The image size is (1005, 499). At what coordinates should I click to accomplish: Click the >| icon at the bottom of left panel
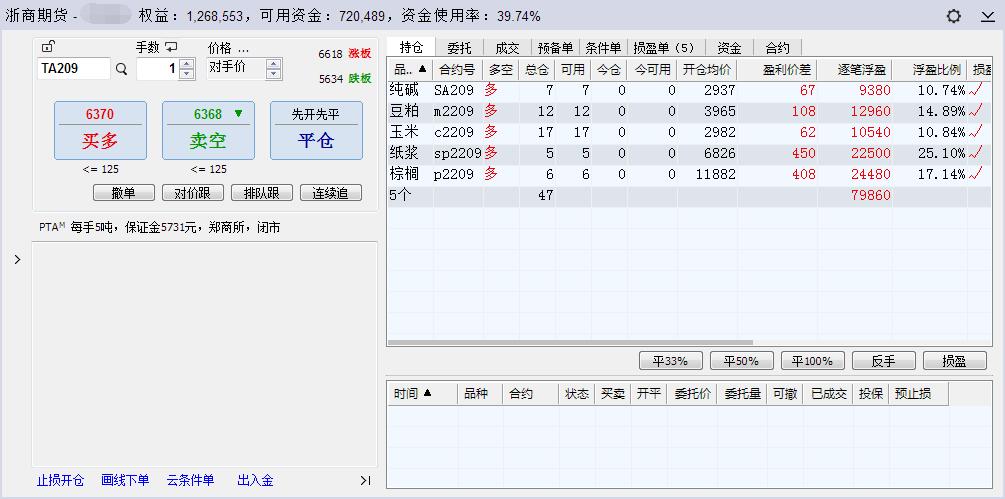coord(365,481)
